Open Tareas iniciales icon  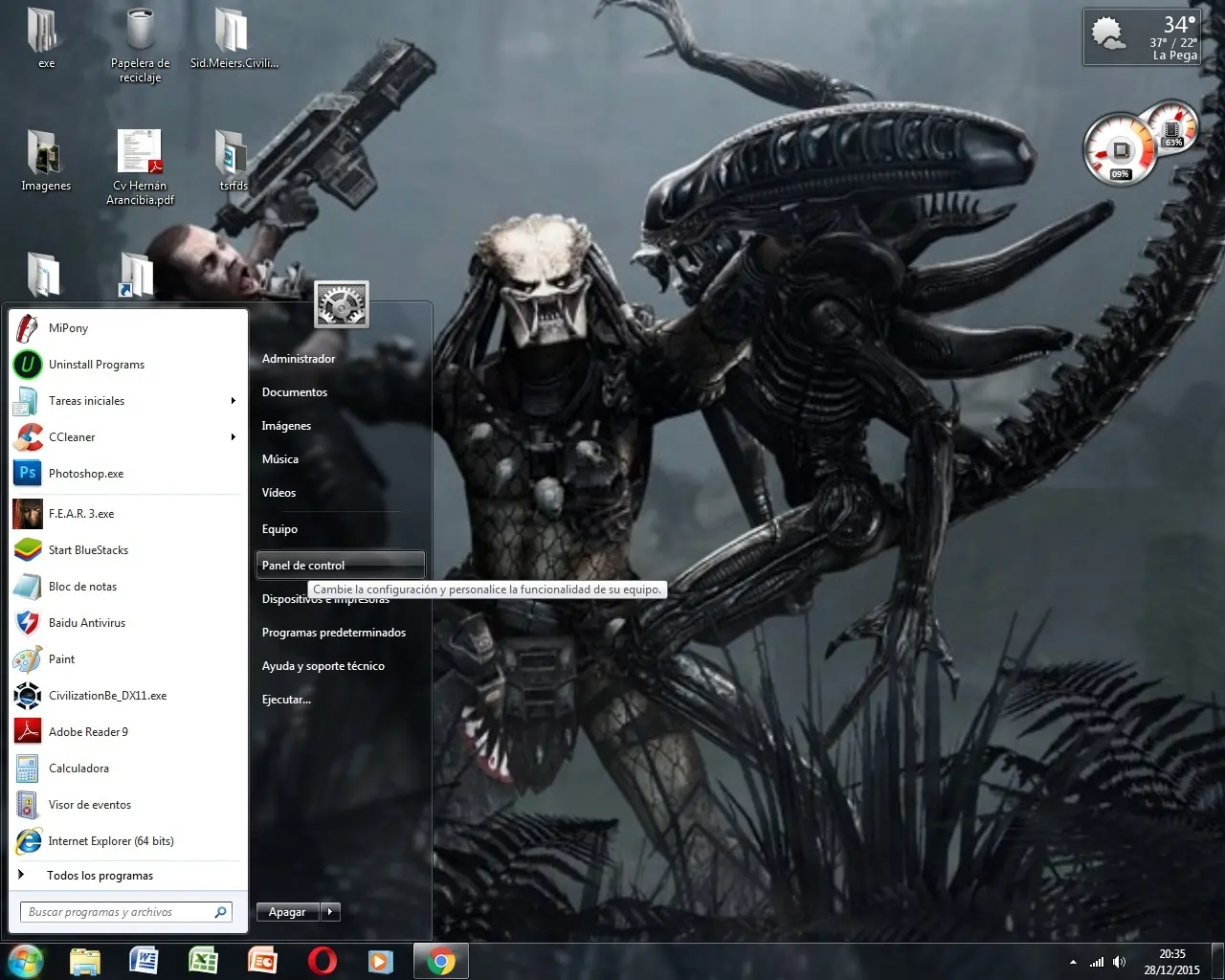[x=27, y=401]
